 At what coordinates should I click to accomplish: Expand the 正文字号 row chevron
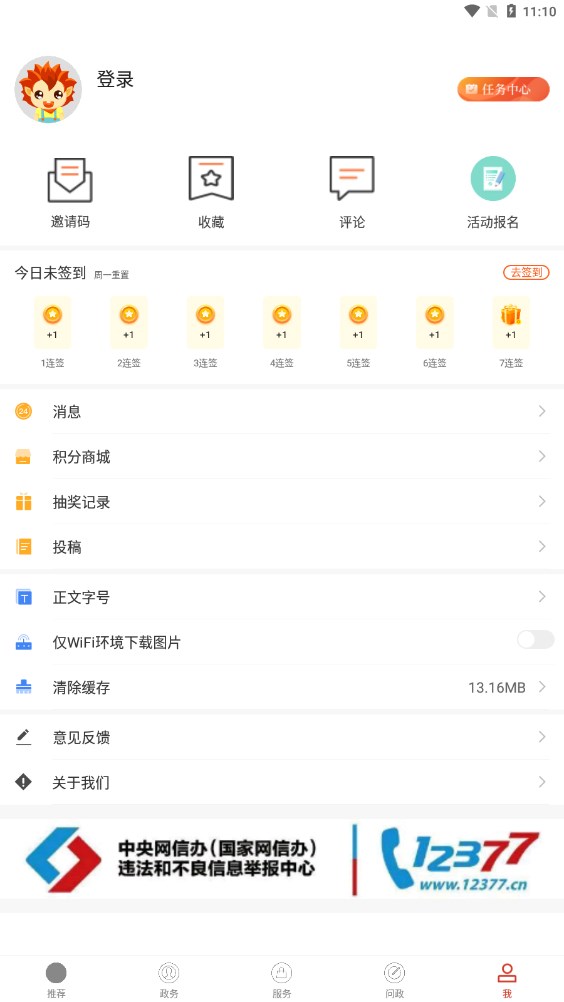[542, 596]
